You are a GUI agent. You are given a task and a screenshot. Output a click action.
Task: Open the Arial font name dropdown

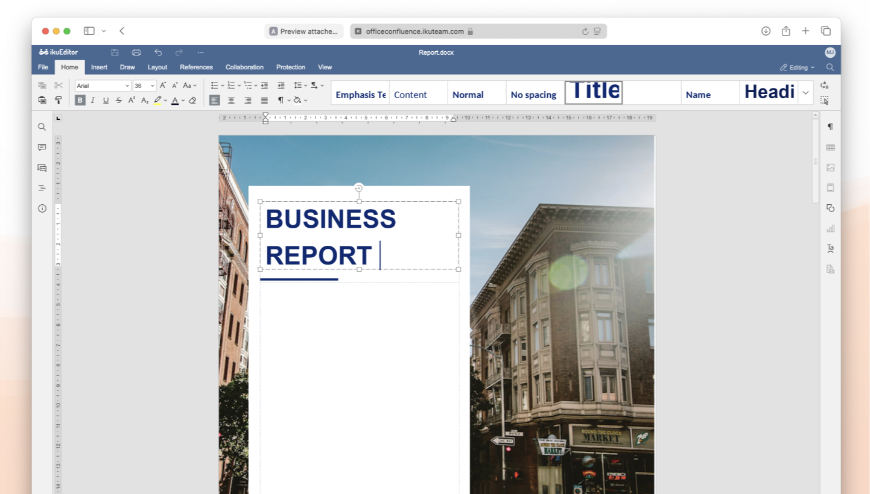click(x=103, y=86)
